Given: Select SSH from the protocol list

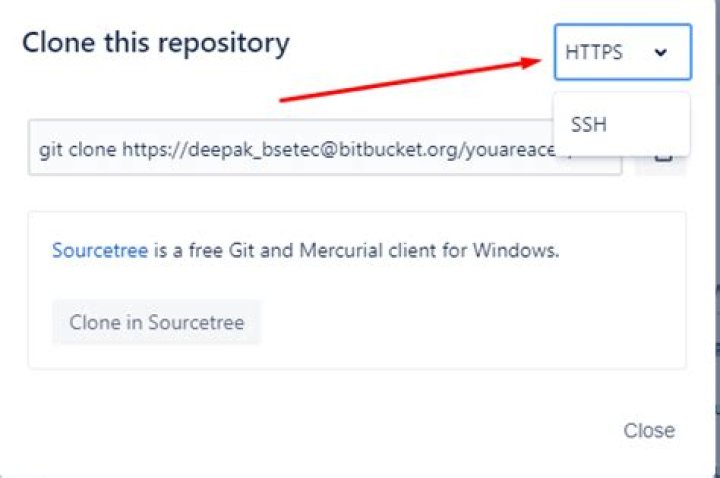Looking at the screenshot, I should 622,124.
